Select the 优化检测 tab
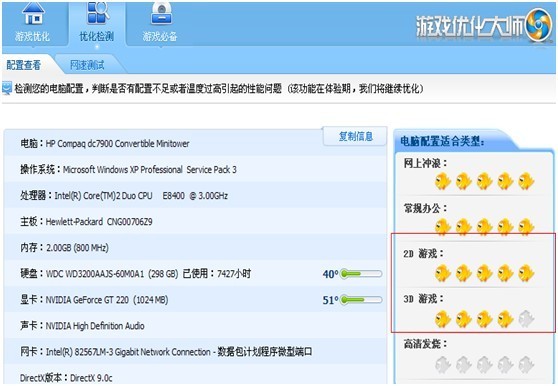 [x=96, y=24]
